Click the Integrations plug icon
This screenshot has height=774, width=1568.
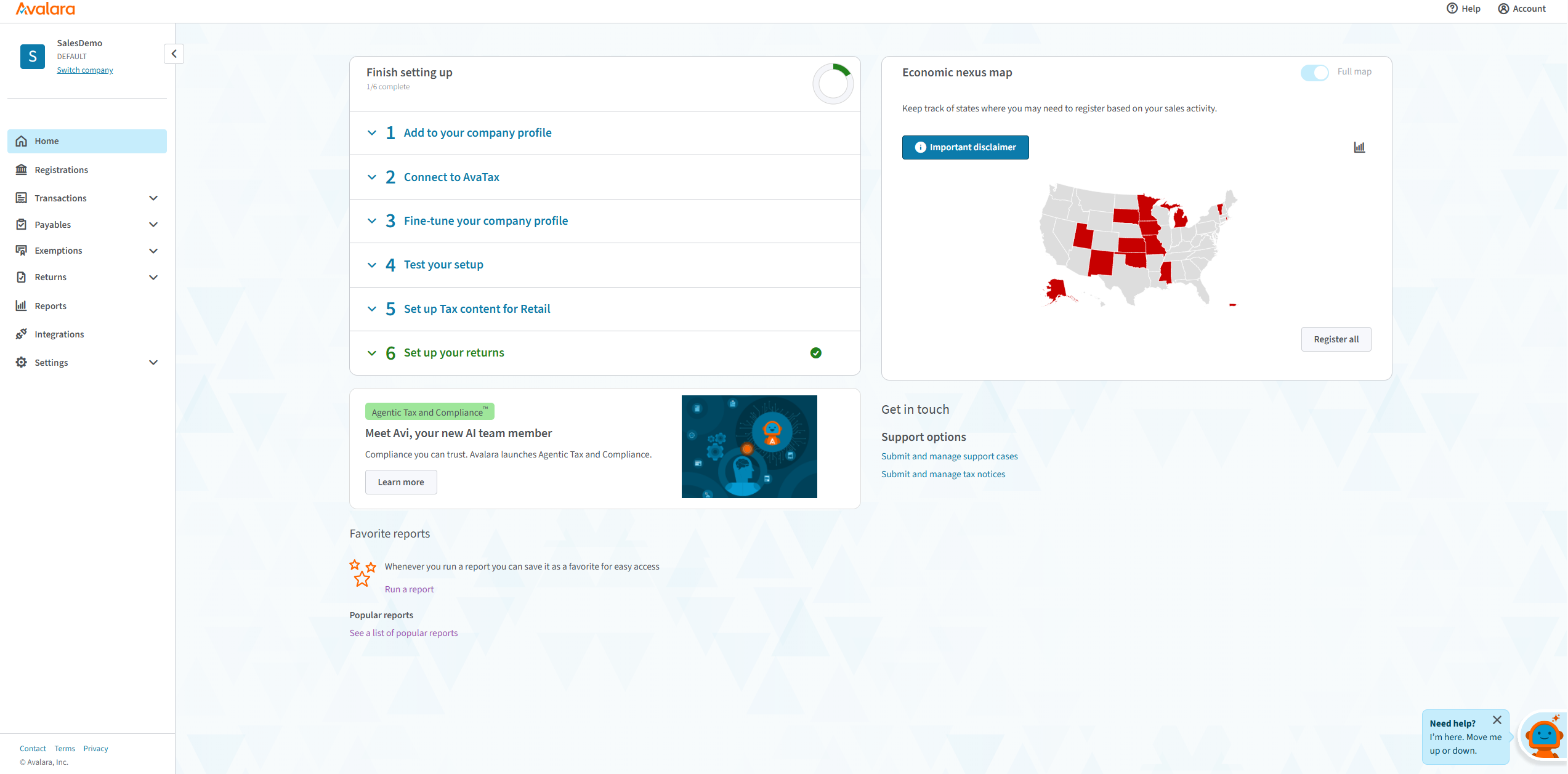(x=22, y=334)
